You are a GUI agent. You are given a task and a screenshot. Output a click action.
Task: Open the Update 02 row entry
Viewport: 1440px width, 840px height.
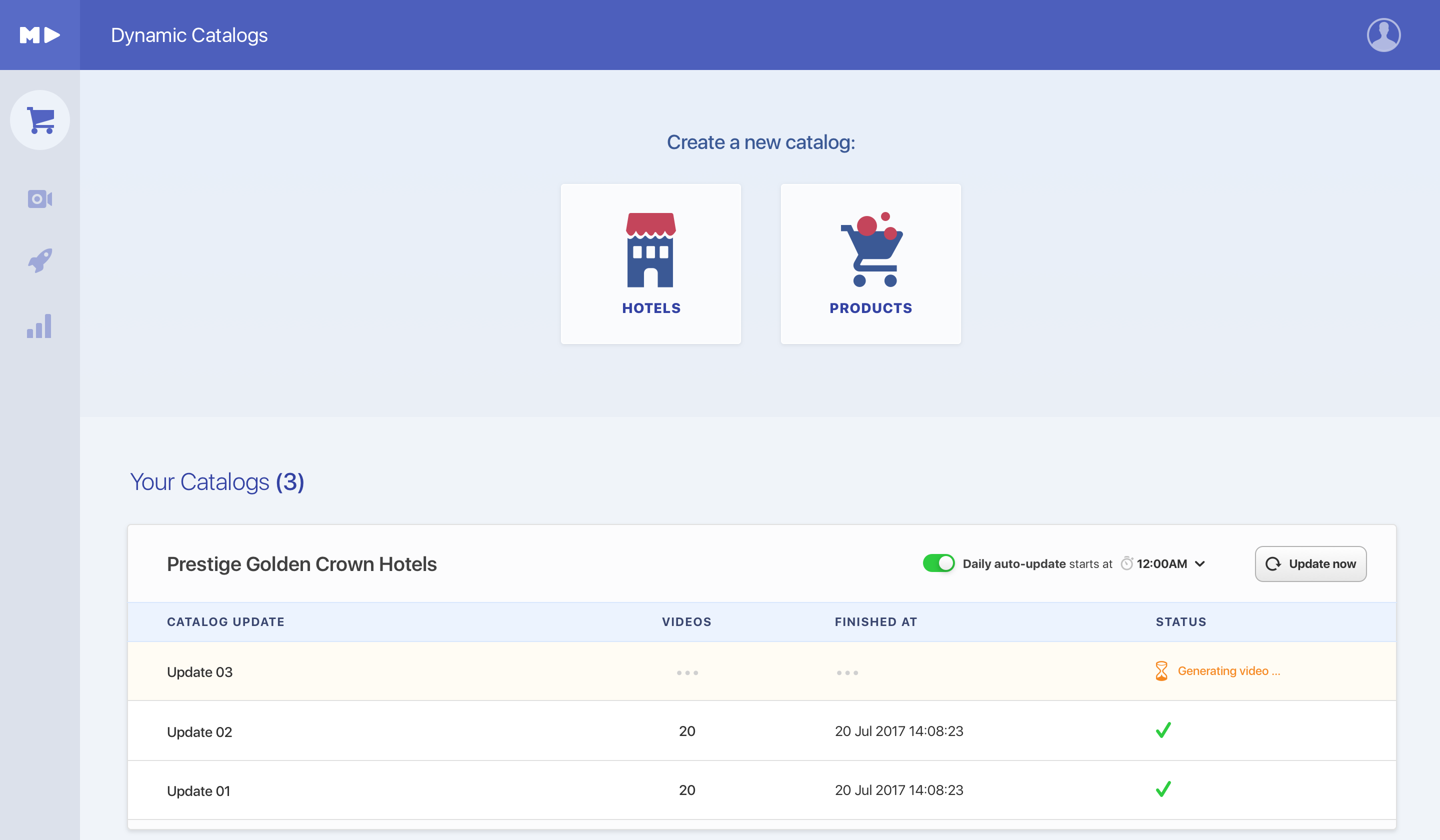point(199,732)
